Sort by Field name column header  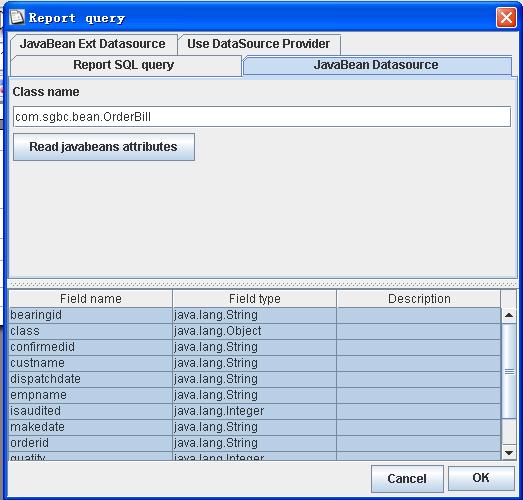pyautogui.click(x=91, y=299)
